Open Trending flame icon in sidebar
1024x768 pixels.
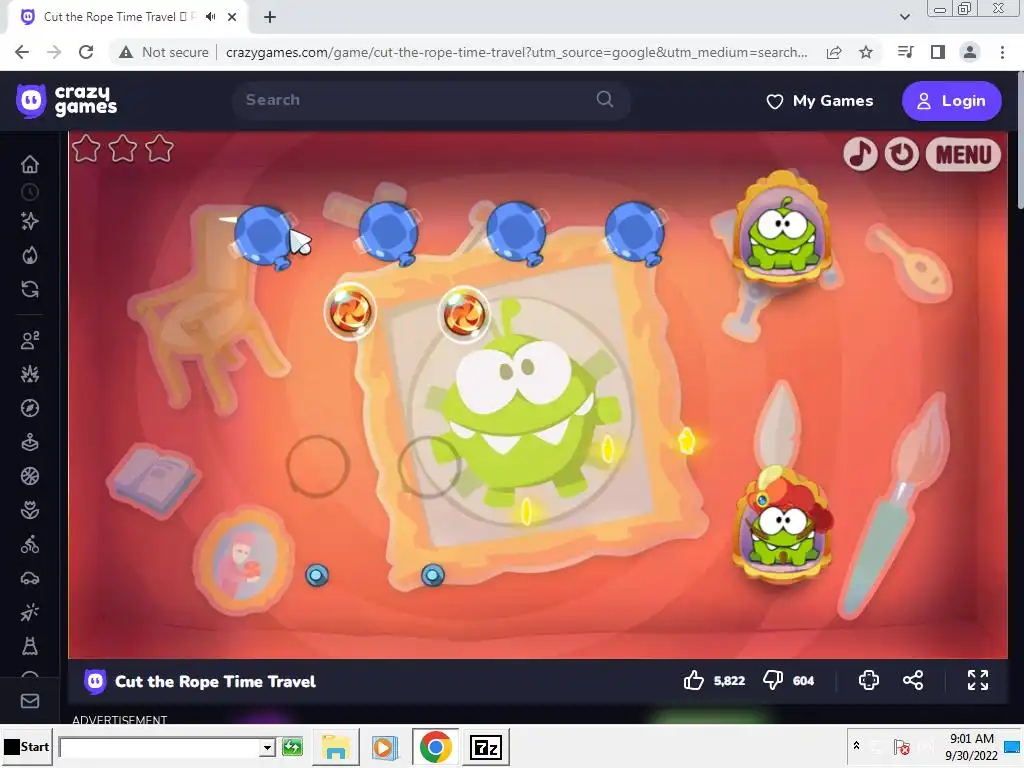[30, 255]
